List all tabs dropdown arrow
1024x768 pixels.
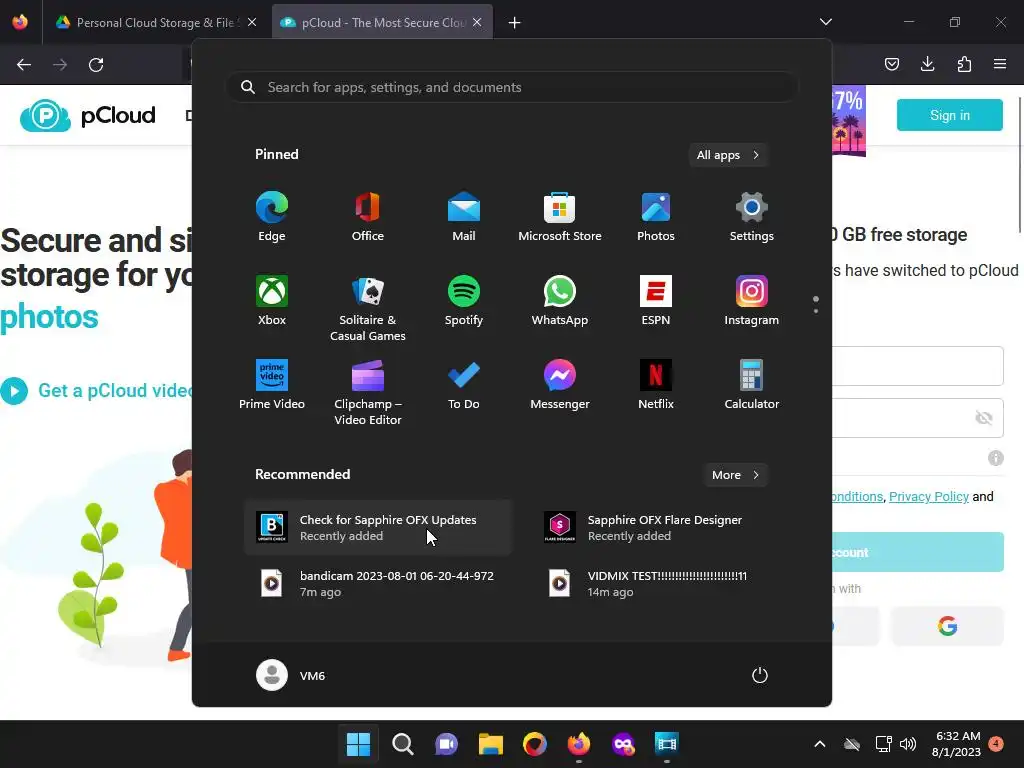tap(825, 22)
